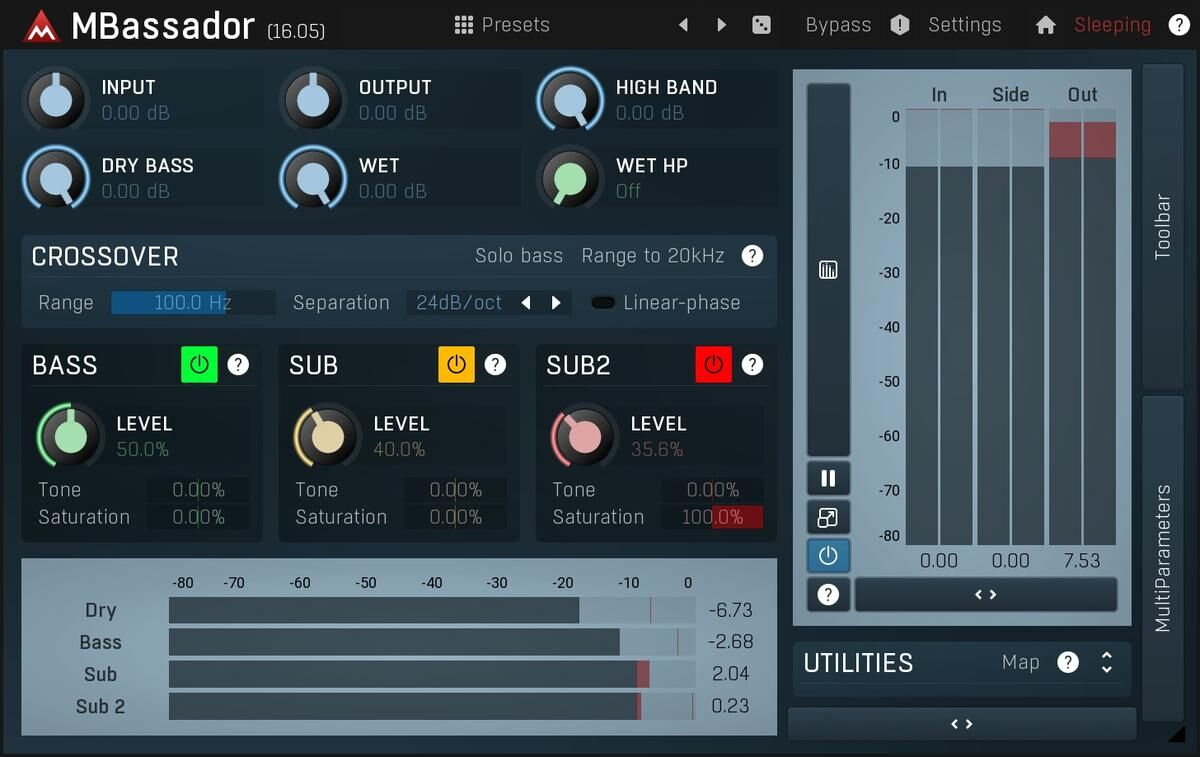Click the crossover help question icon
This screenshot has height=757, width=1200.
[x=752, y=256]
